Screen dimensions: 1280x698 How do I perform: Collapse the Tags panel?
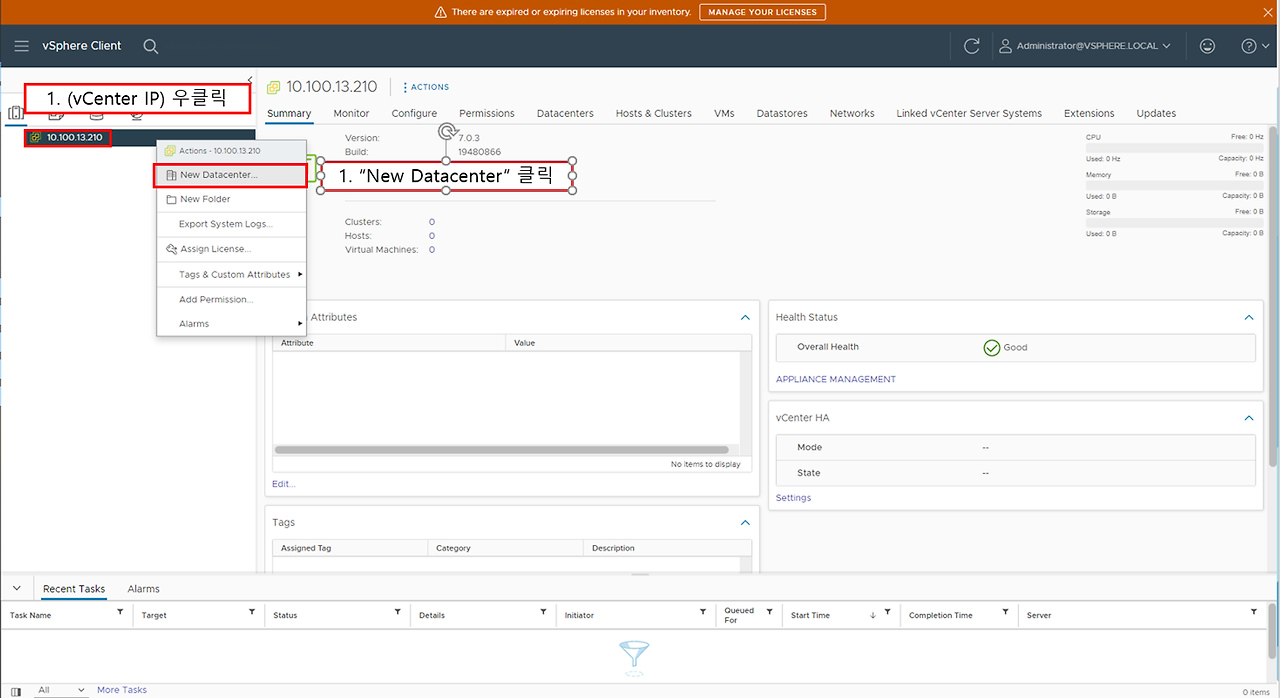click(745, 523)
